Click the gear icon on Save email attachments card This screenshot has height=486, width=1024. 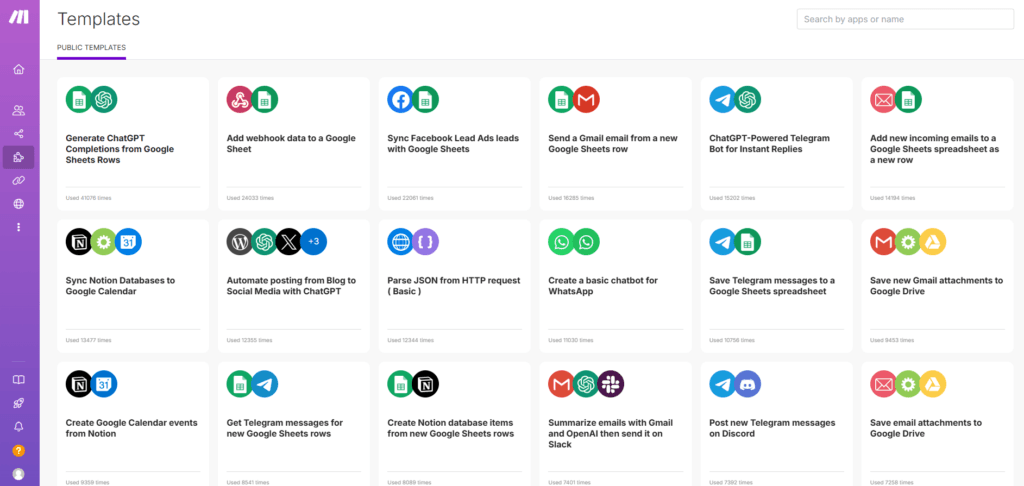click(908, 384)
